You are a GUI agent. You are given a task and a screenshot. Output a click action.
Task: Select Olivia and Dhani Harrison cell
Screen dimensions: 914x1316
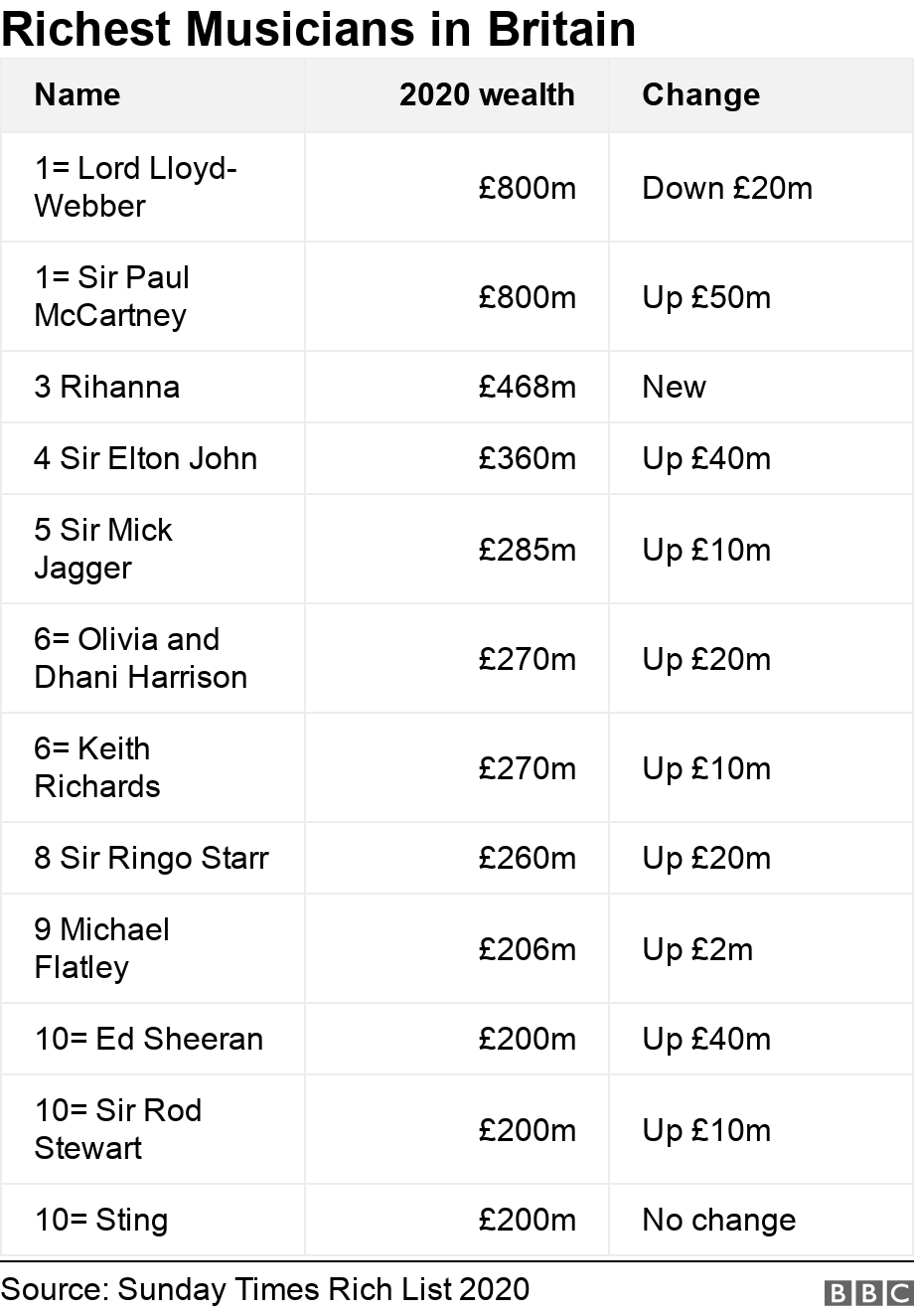point(140,658)
